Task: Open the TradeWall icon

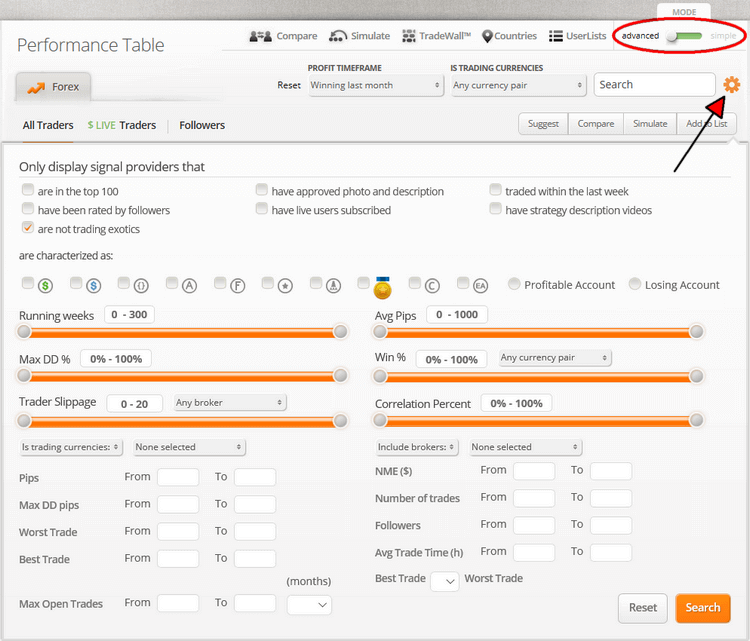Action: pyautogui.click(x=408, y=36)
